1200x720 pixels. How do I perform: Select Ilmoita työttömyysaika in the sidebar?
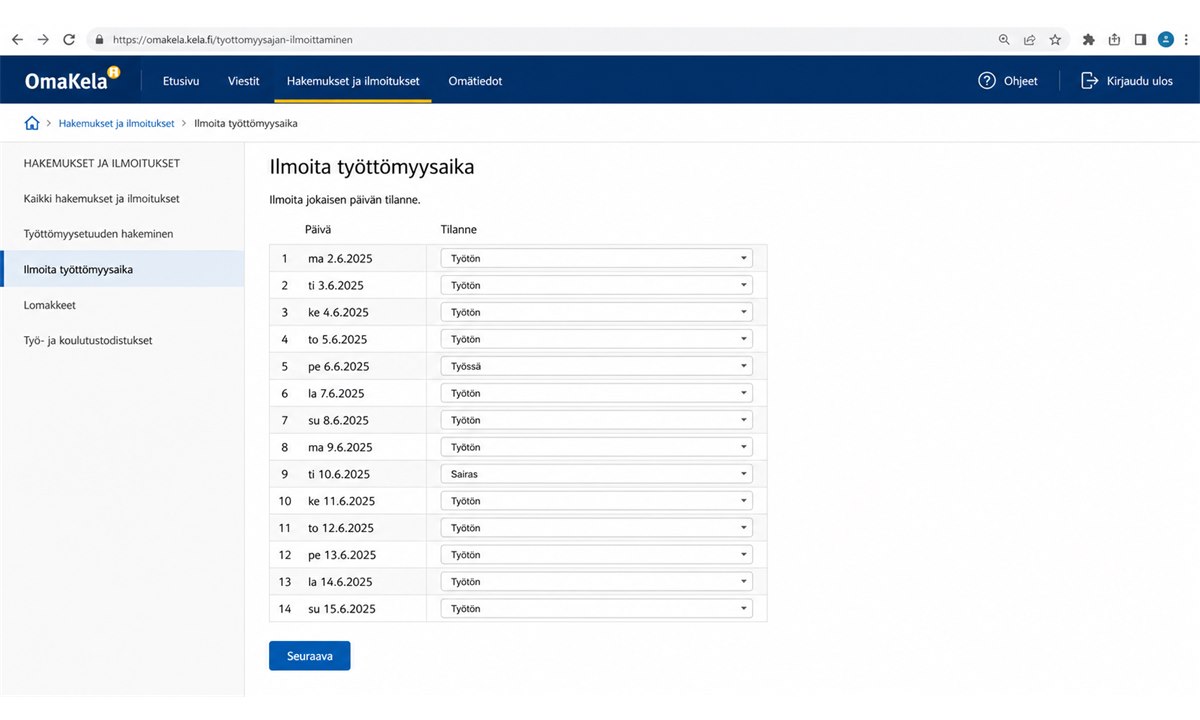coord(122,270)
